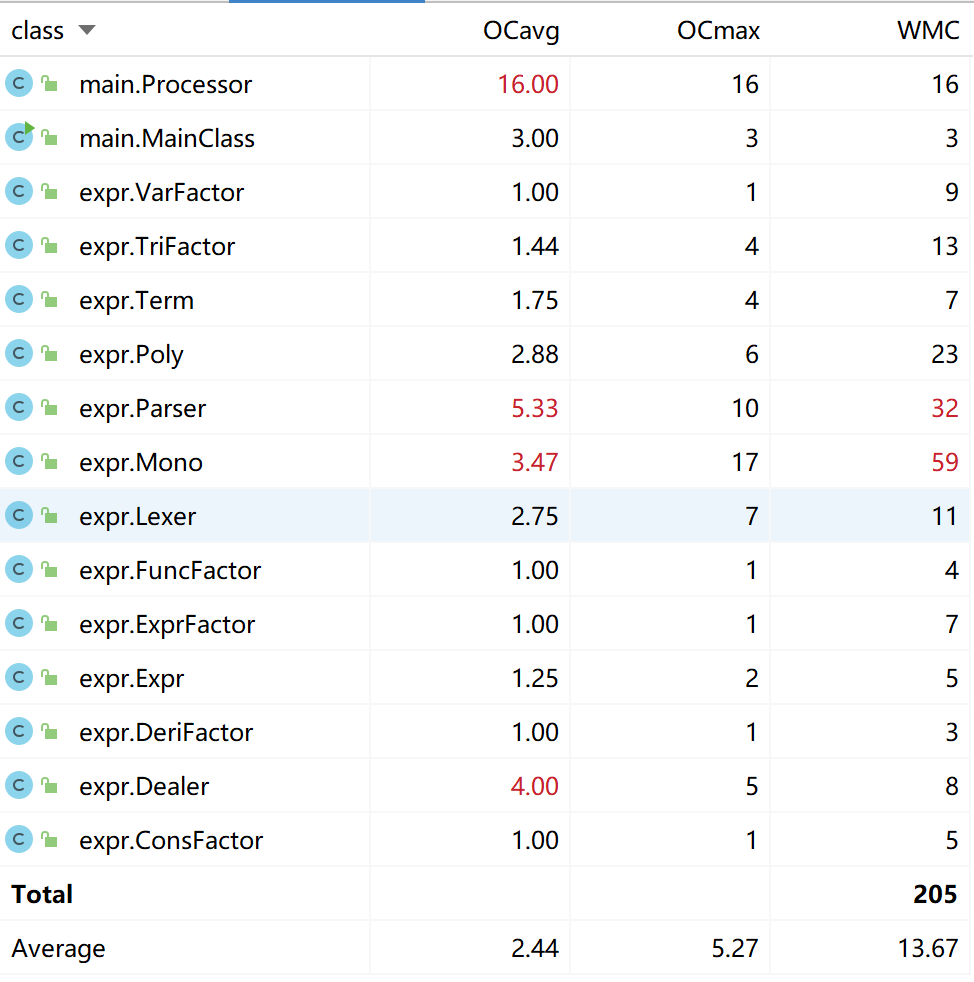Click the public lock icon for main.Processor
The image size is (974, 982).
click(49, 83)
